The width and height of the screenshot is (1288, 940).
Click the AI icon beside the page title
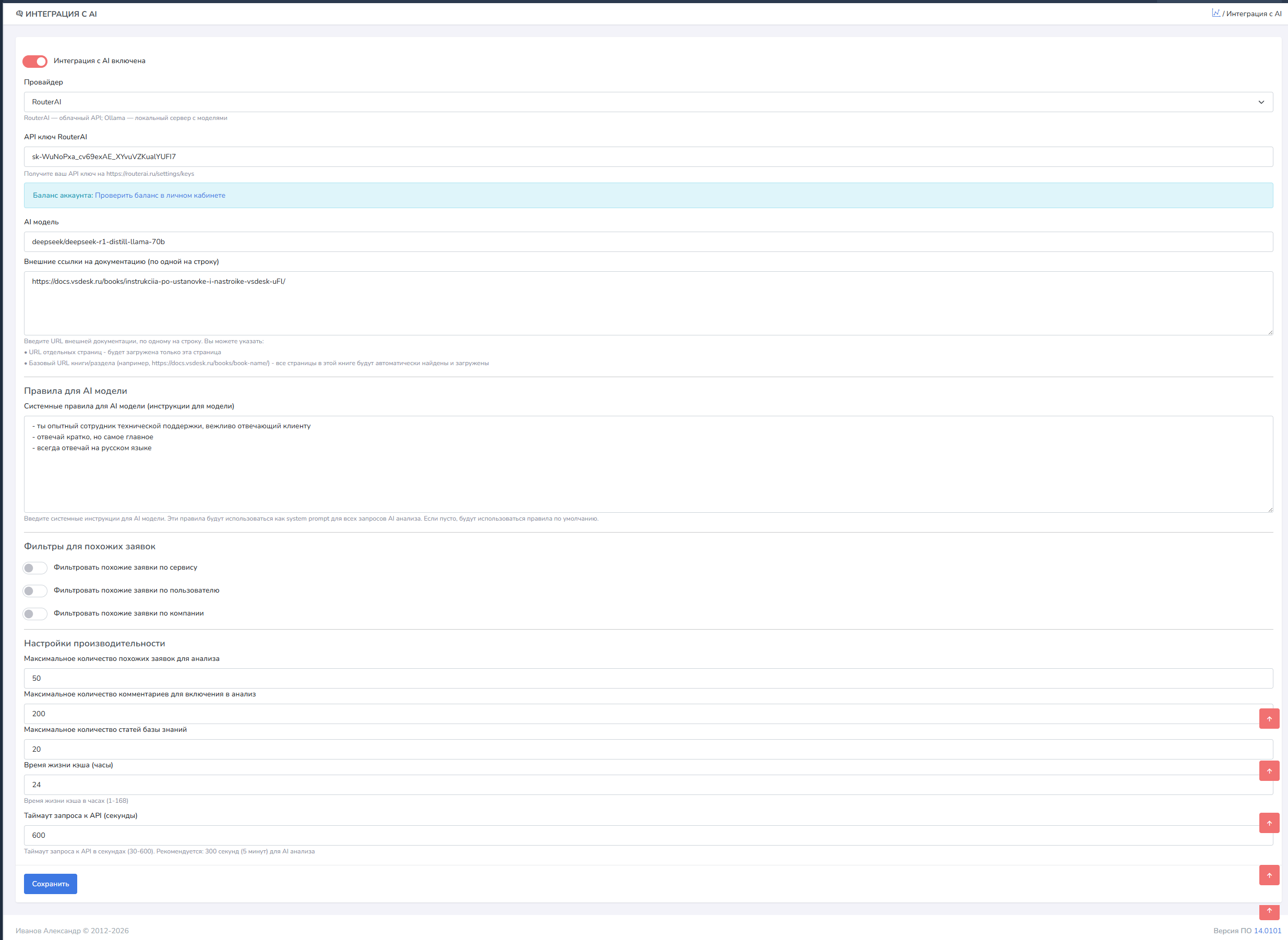[x=19, y=14]
